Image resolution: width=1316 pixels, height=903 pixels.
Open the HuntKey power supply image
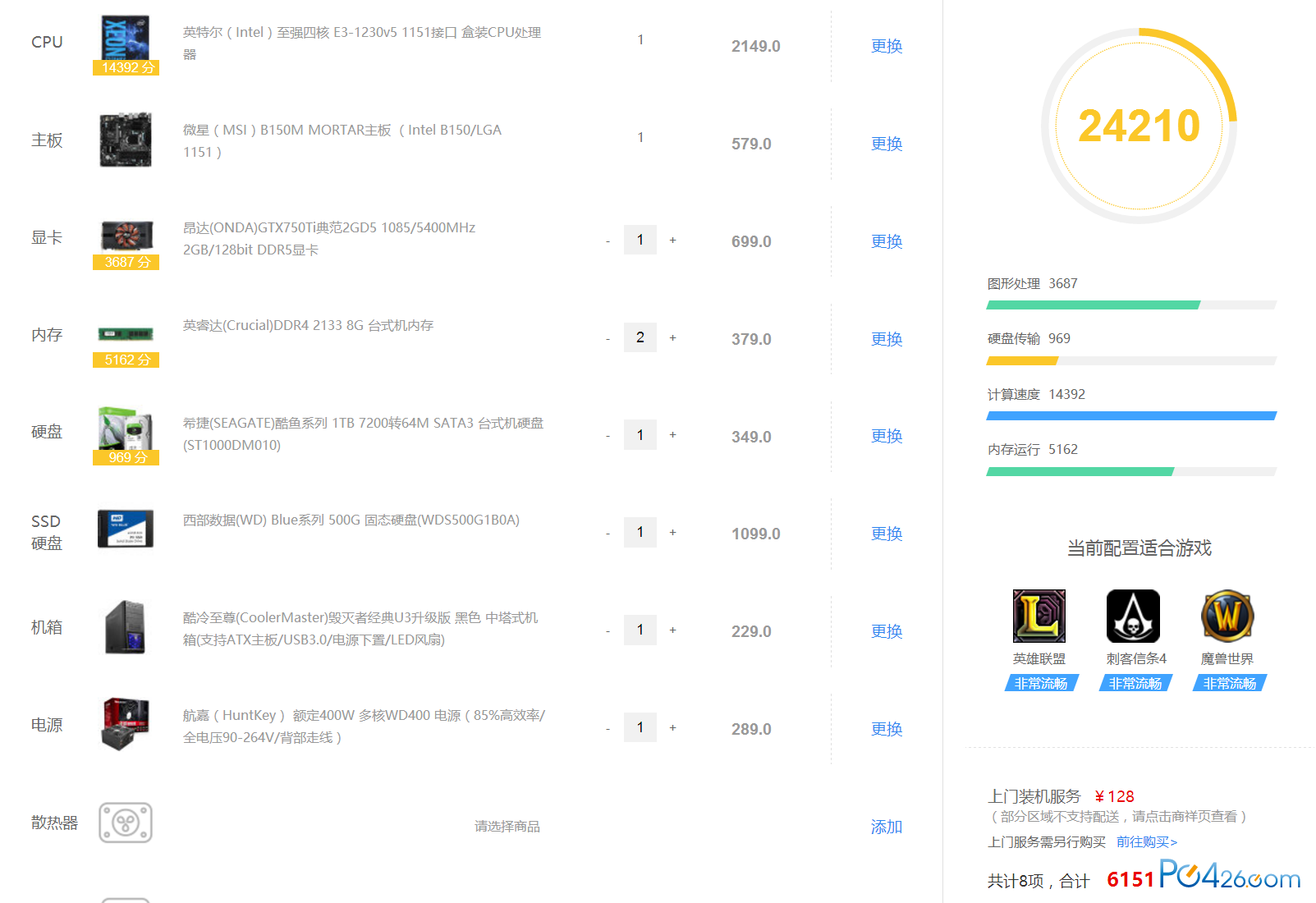[126, 724]
